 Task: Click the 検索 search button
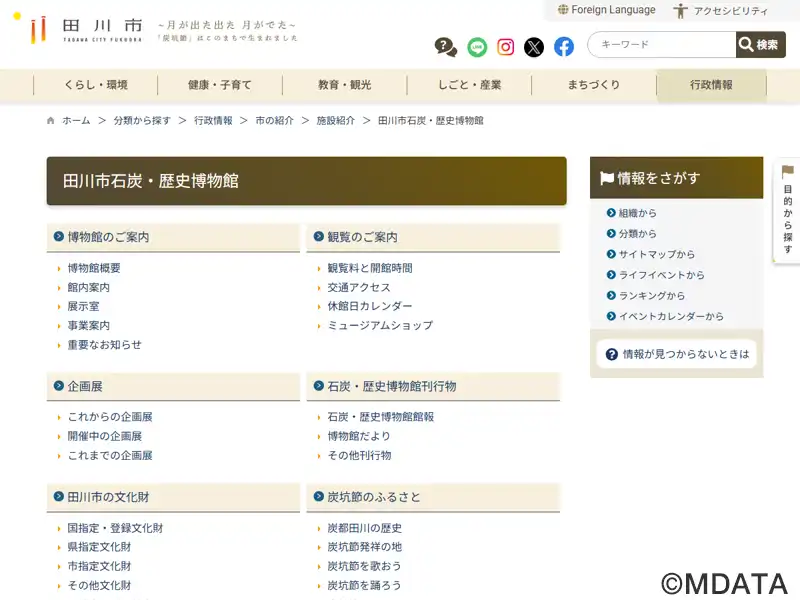(760, 45)
